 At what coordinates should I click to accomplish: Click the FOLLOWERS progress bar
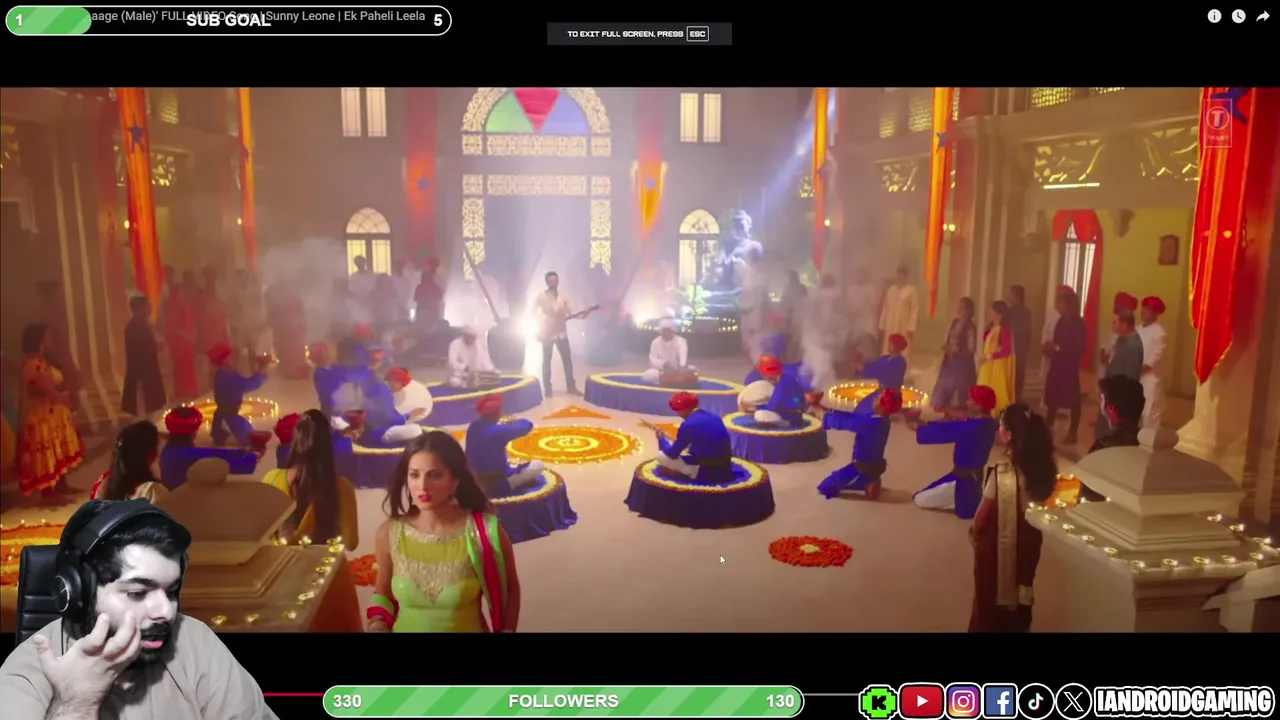pyautogui.click(x=564, y=701)
